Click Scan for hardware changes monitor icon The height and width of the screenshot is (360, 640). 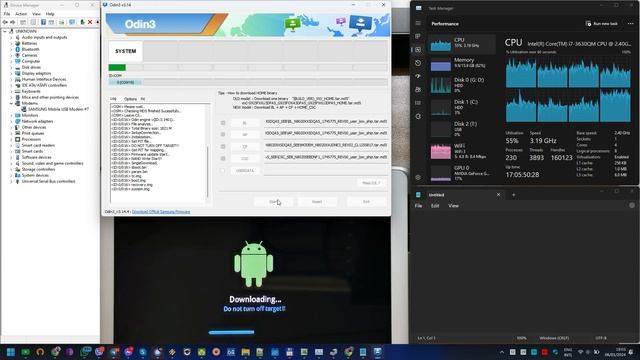click(72, 22)
